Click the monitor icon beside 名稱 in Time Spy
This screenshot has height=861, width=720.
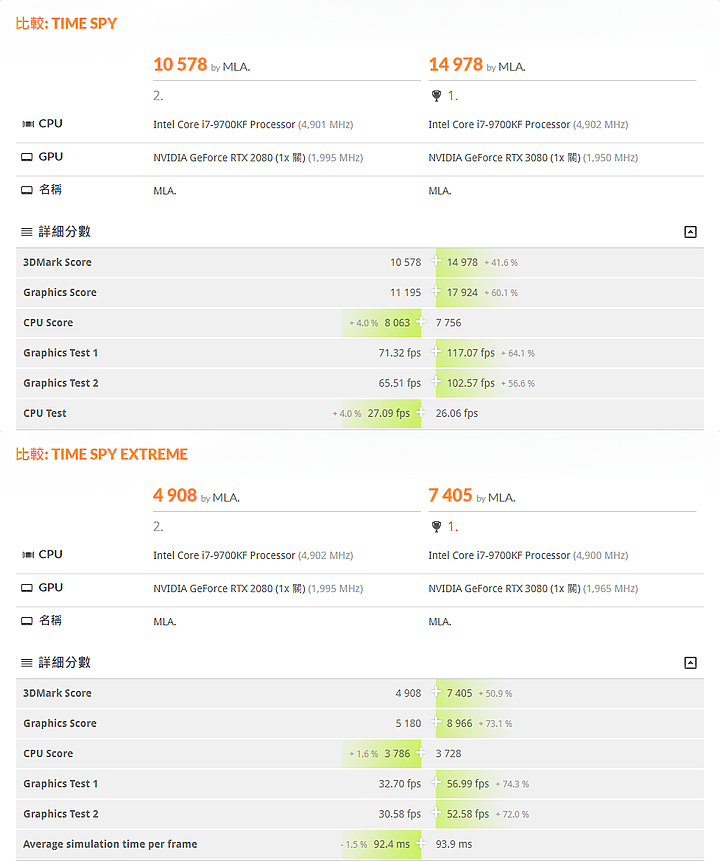click(x=27, y=190)
